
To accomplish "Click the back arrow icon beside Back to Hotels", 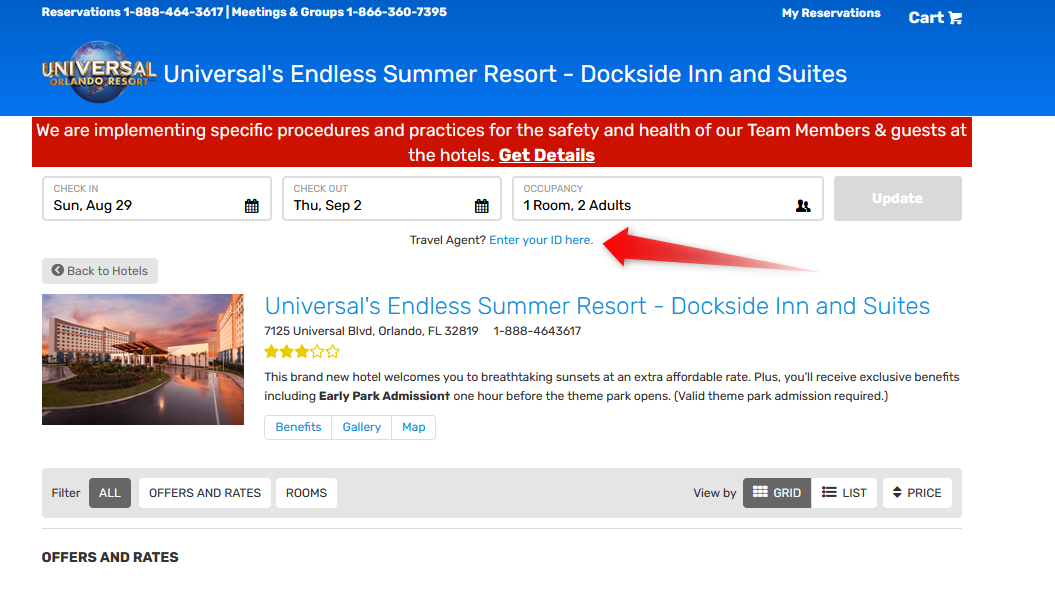I will (x=58, y=270).
